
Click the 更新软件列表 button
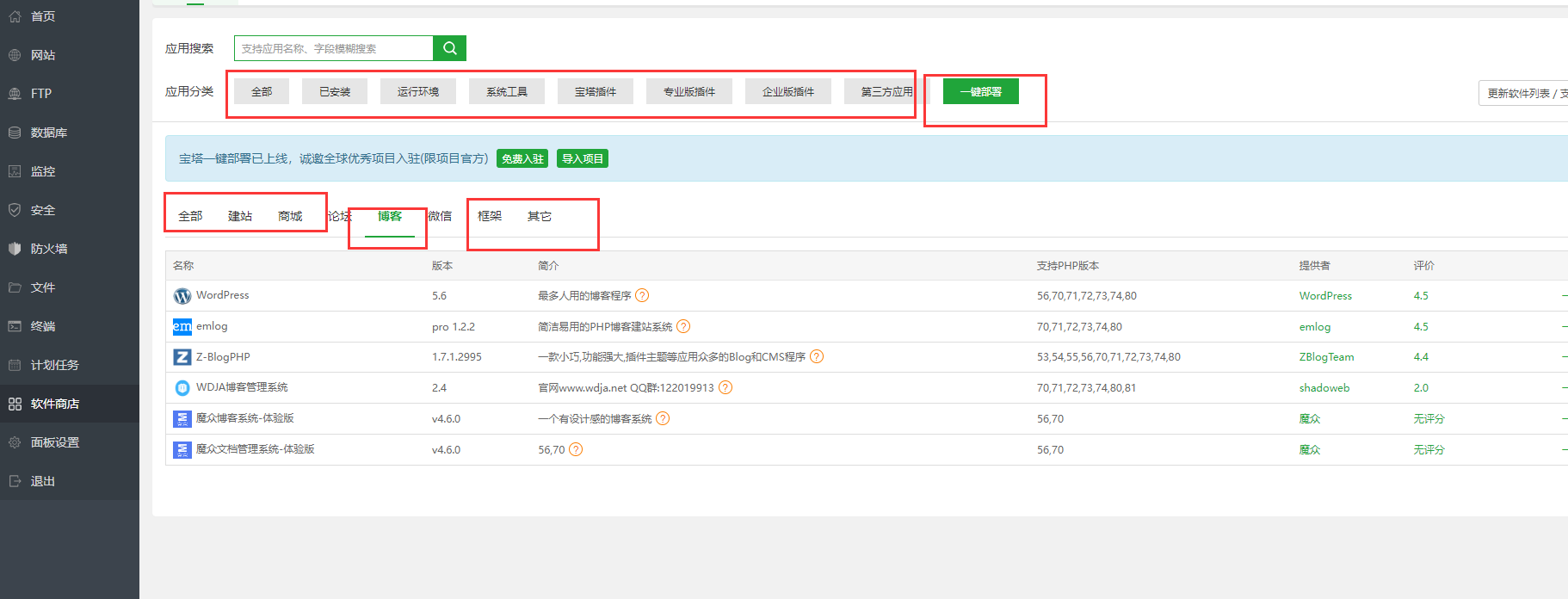1523,93
